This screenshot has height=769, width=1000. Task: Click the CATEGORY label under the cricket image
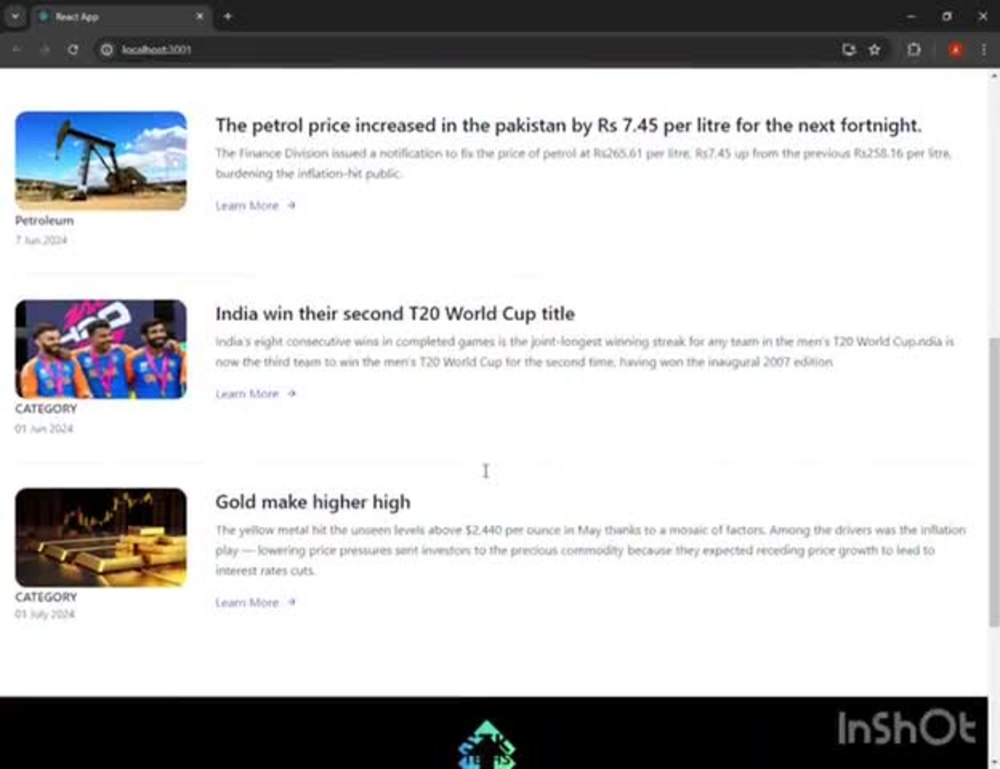(46, 409)
